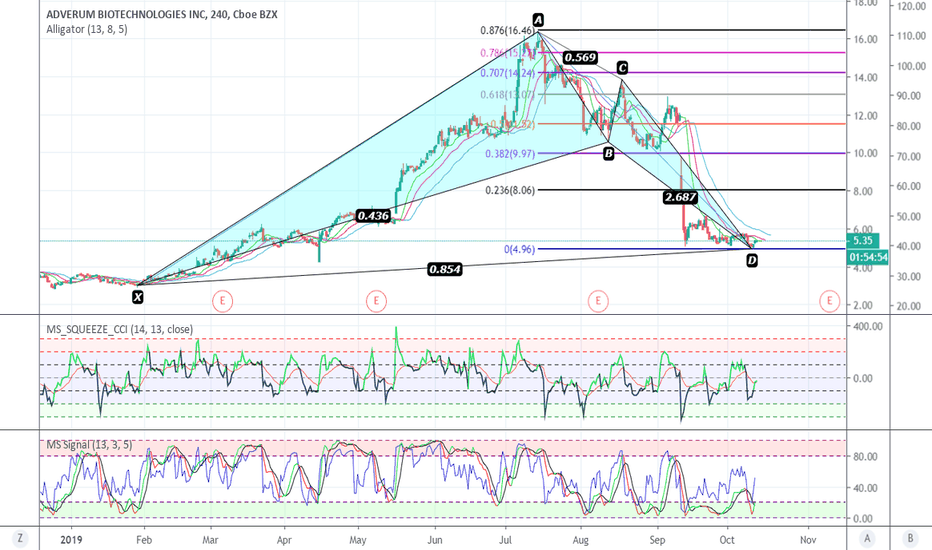
Task: Click the Jun label on the time axis
Action: (x=435, y=540)
